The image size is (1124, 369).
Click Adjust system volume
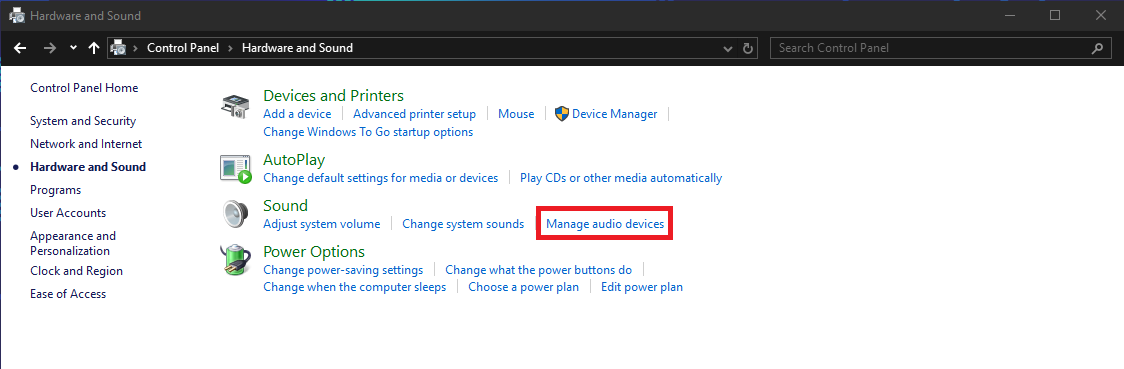(x=321, y=224)
